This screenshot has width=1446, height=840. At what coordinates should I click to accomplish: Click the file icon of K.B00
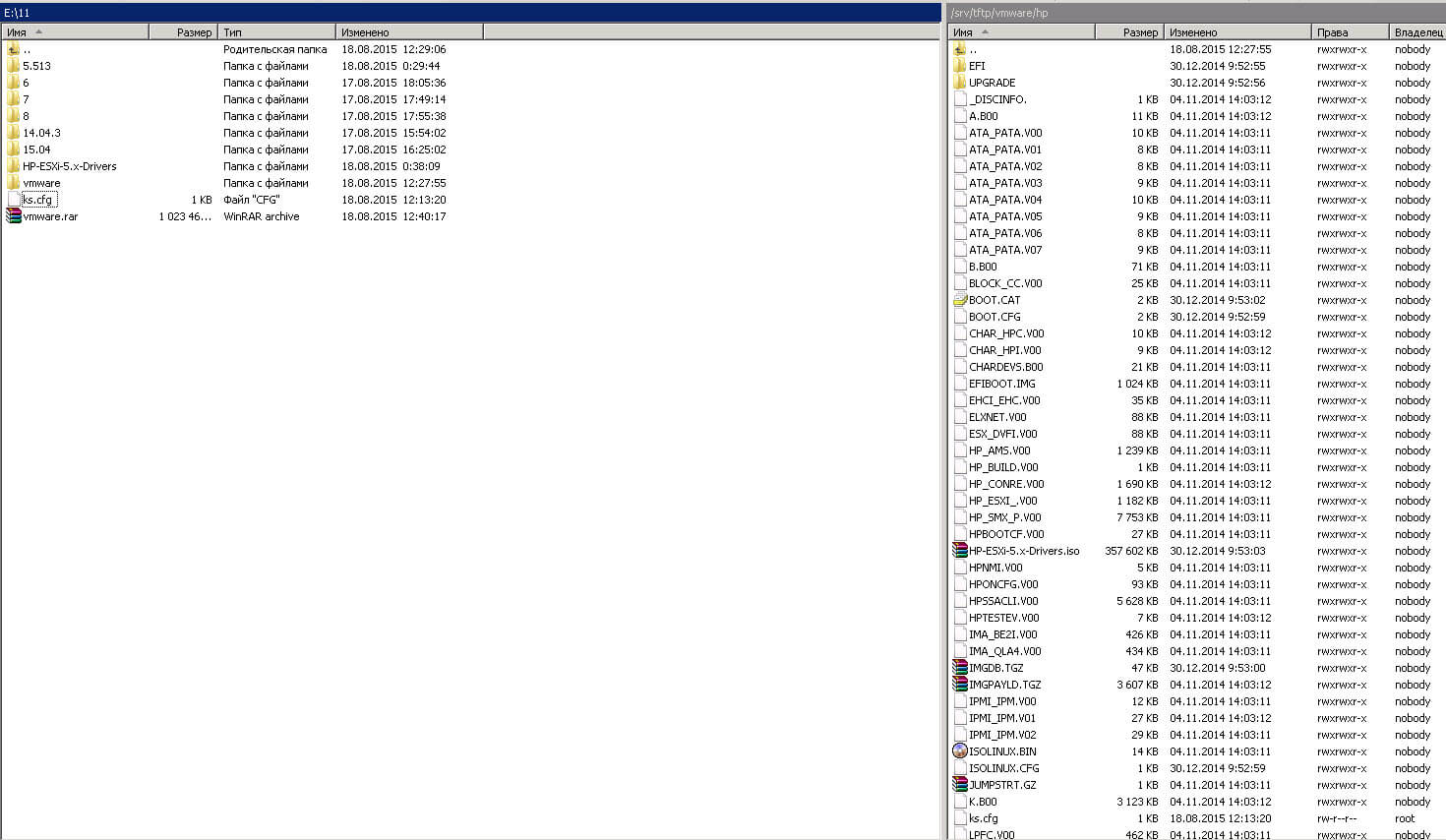coord(960,802)
